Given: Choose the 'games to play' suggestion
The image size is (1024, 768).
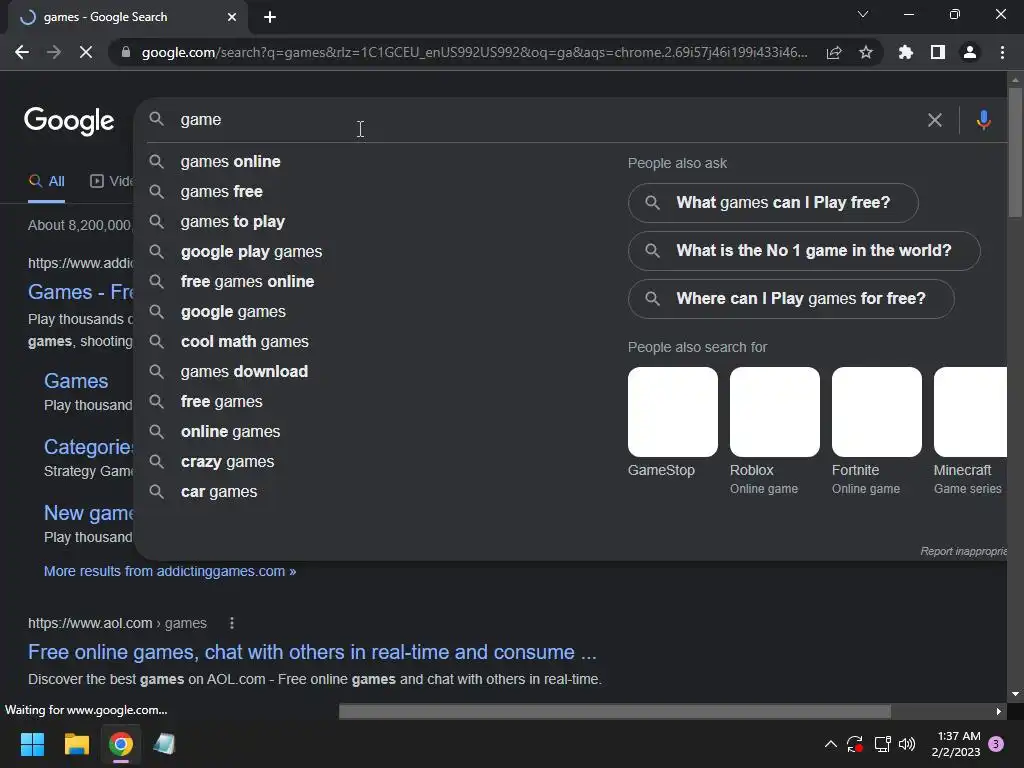Looking at the screenshot, I should pos(232,221).
